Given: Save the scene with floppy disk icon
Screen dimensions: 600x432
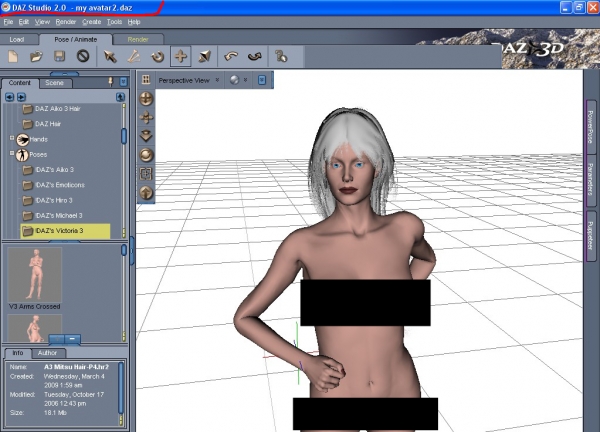Looking at the screenshot, I should pos(59,57).
